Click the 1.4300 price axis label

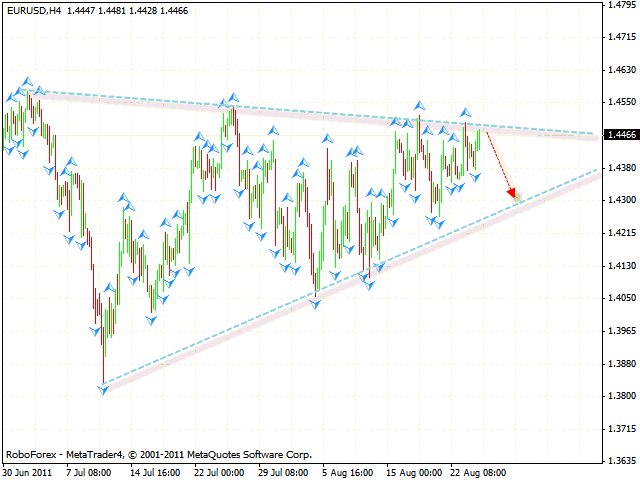coord(622,200)
